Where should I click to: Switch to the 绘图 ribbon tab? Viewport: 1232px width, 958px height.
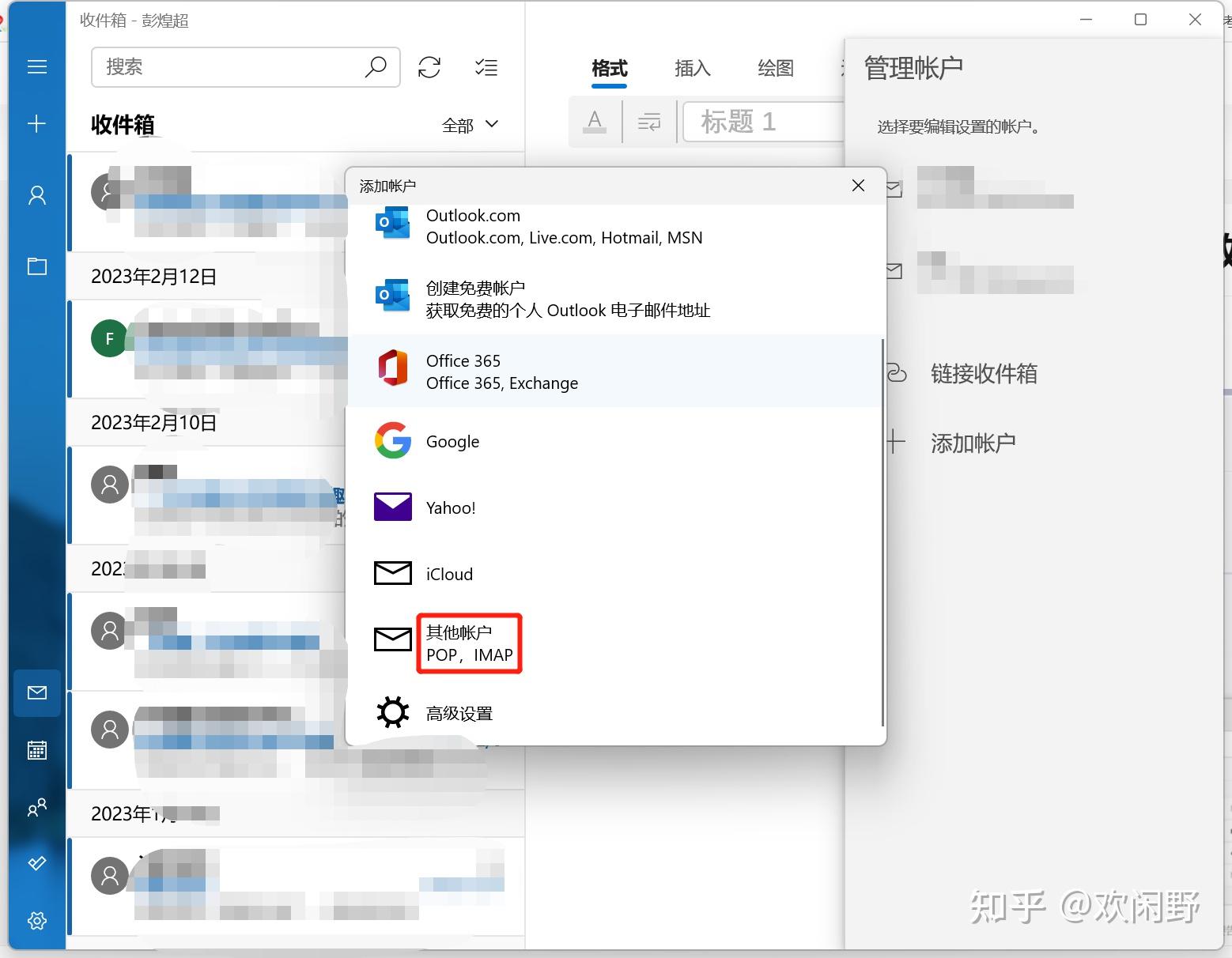[x=774, y=69]
